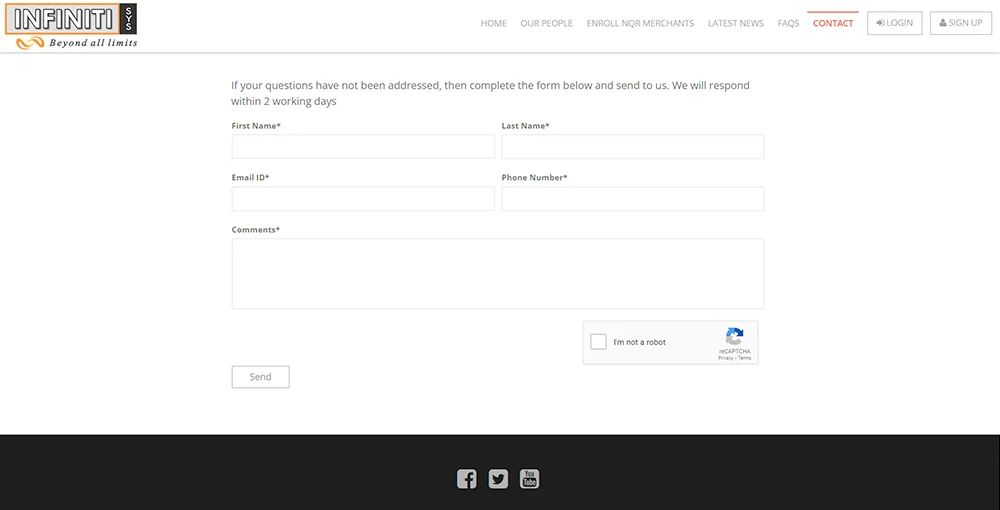Open the Twitter icon in footer

498,479
